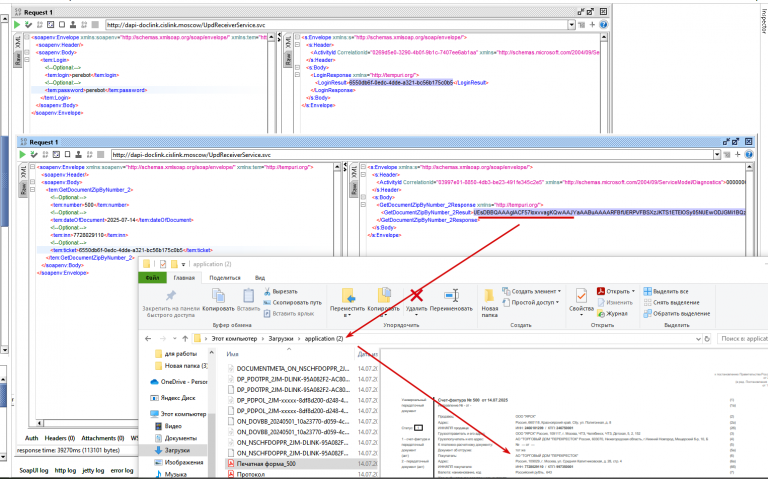Viewport: 768px width, 479px height.
Task: Click Вставить paste icon in Explorer ribbon
Action: [x=248, y=295]
